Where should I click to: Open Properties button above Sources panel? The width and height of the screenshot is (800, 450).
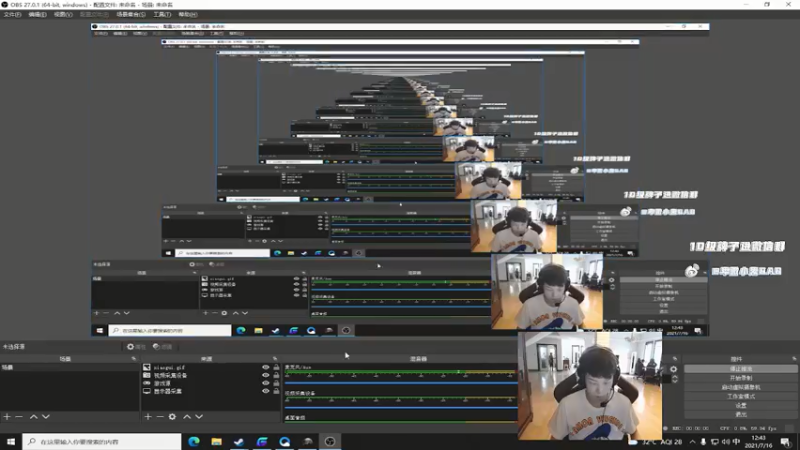pos(136,347)
